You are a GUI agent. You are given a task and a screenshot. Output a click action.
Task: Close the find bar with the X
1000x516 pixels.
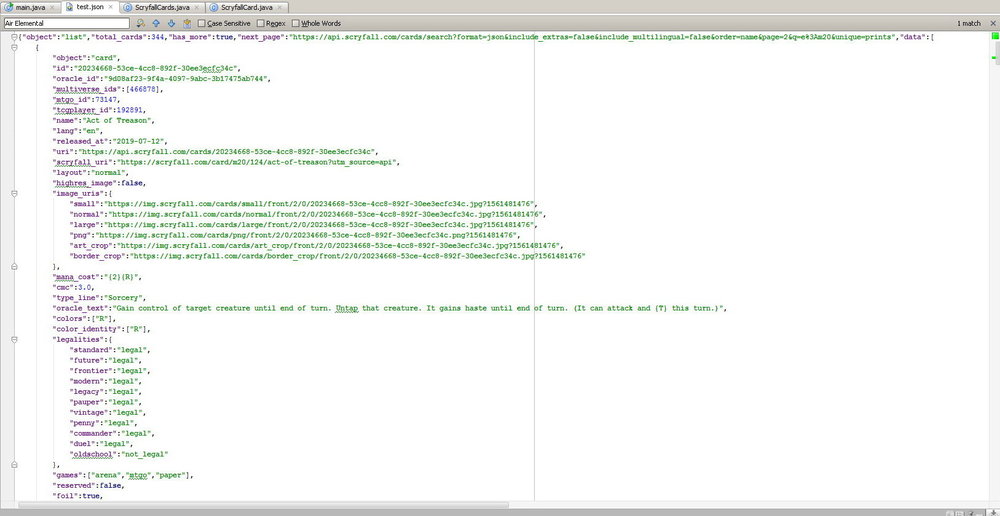tap(992, 23)
